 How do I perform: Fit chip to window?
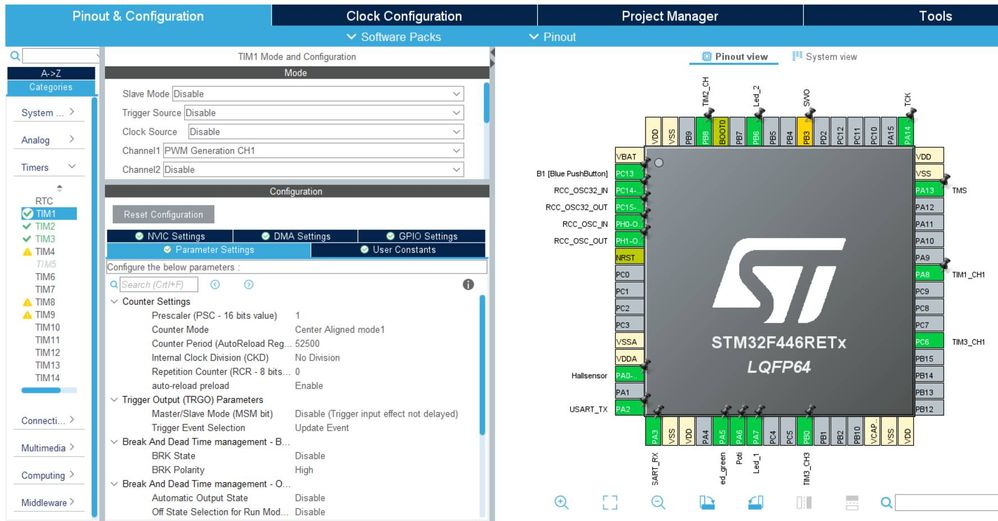point(610,503)
